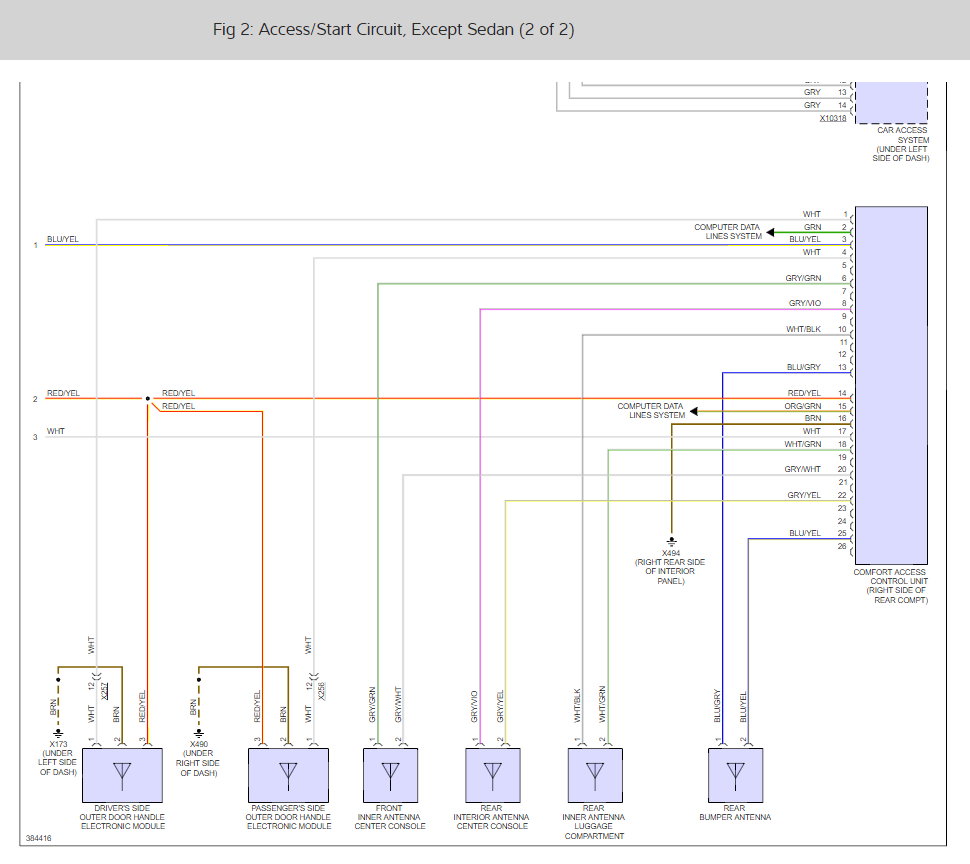Image resolution: width=970 pixels, height=864 pixels.
Task: Click the 'WHT/GRN' label at pin 18
Action: 802,444
